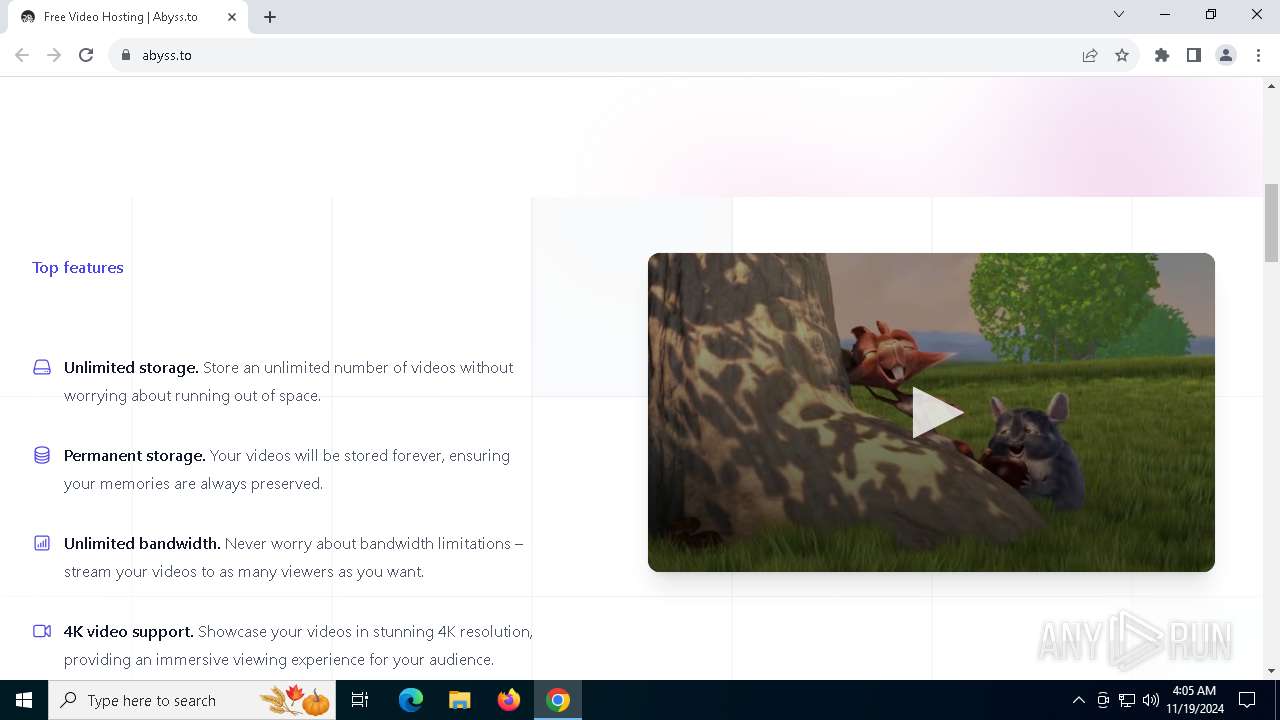Click the page vertical scrollbar thumb
1280x720 pixels.
tap(1271, 222)
